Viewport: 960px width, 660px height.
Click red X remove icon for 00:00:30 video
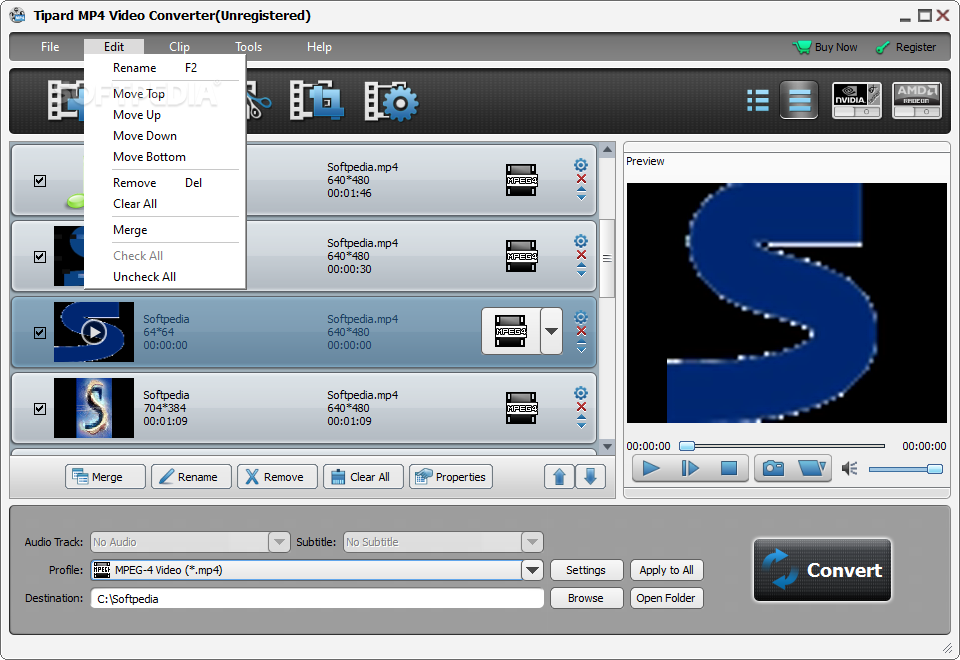point(581,255)
